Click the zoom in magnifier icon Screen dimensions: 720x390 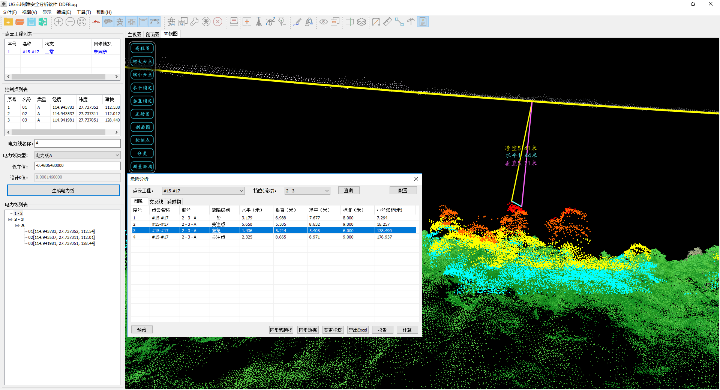pos(59,22)
